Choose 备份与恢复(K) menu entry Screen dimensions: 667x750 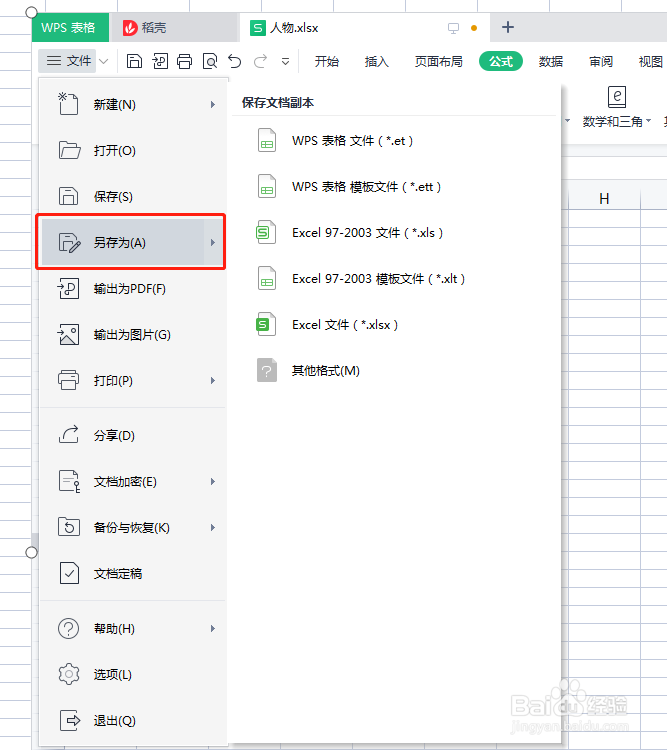coord(131,527)
